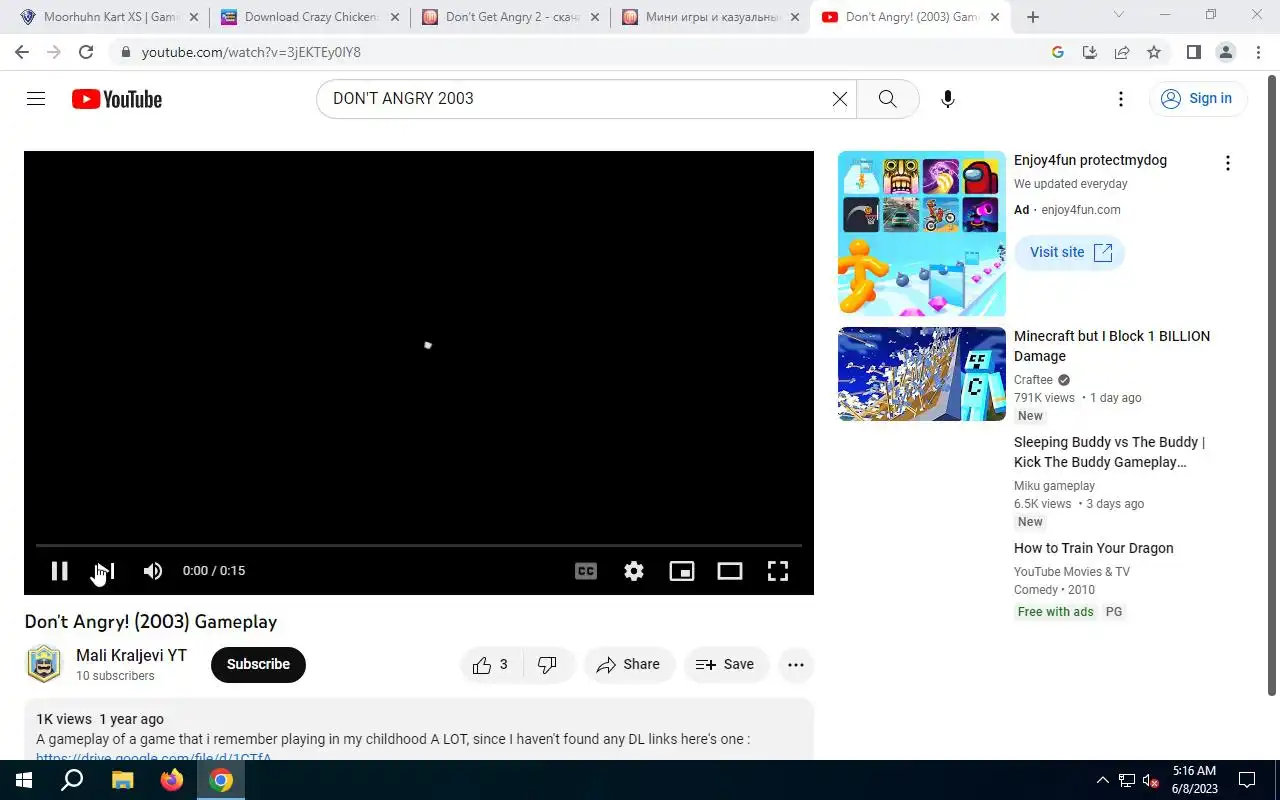Open Windows notification center
The image size is (1280, 800).
tap(1247, 780)
